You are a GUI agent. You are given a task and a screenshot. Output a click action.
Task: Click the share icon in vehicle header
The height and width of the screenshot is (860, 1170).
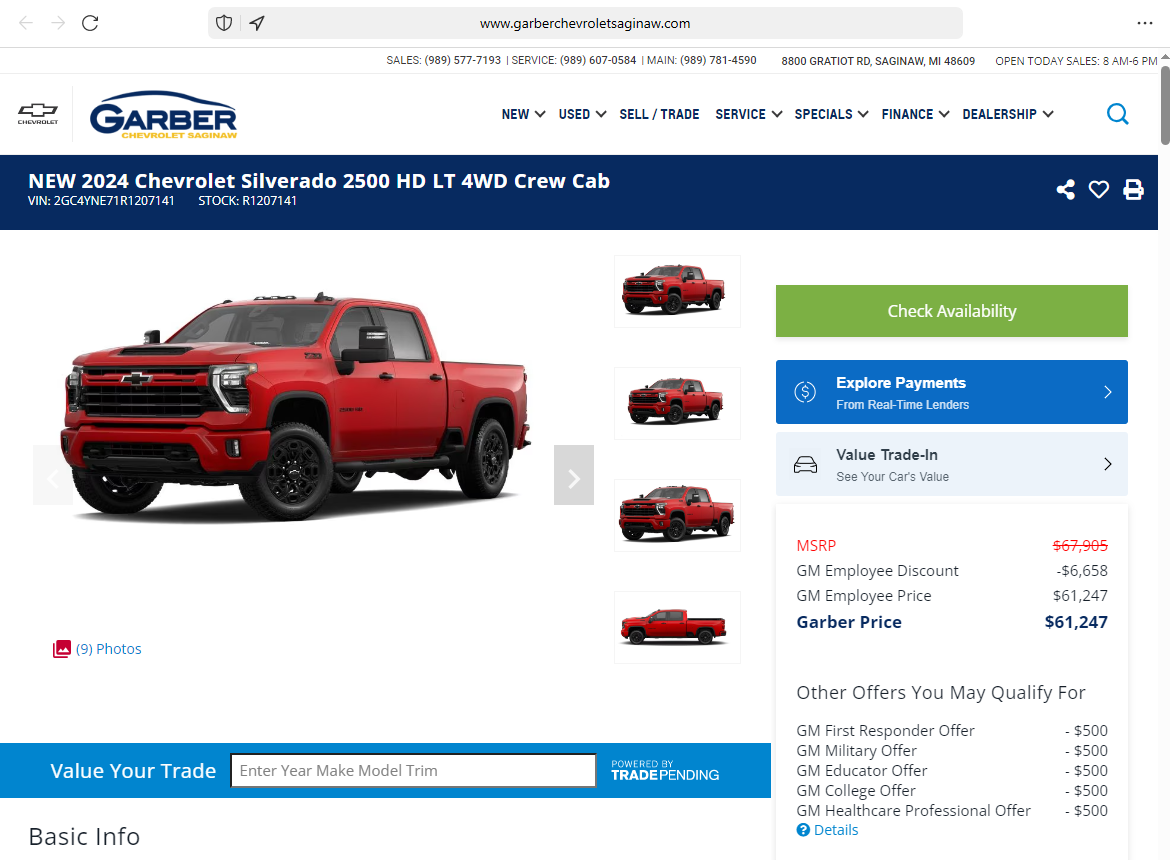(1066, 189)
